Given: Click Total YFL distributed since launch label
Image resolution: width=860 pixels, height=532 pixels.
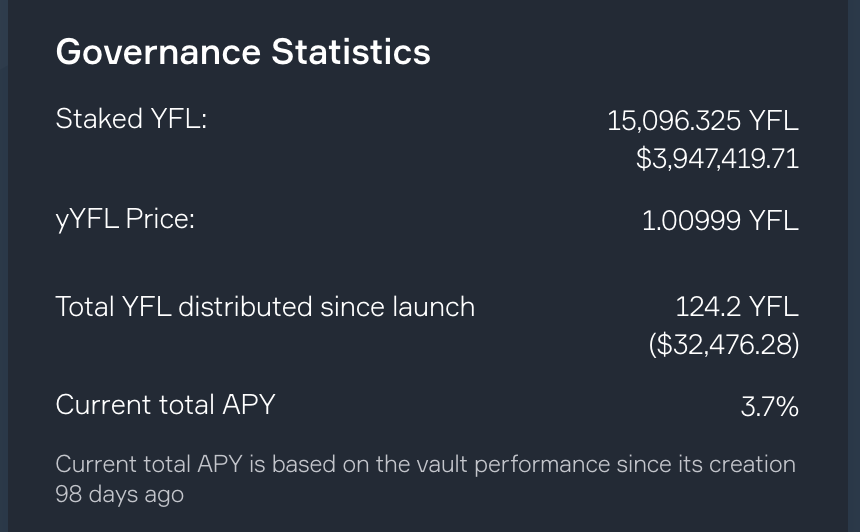Looking at the screenshot, I should (x=265, y=307).
